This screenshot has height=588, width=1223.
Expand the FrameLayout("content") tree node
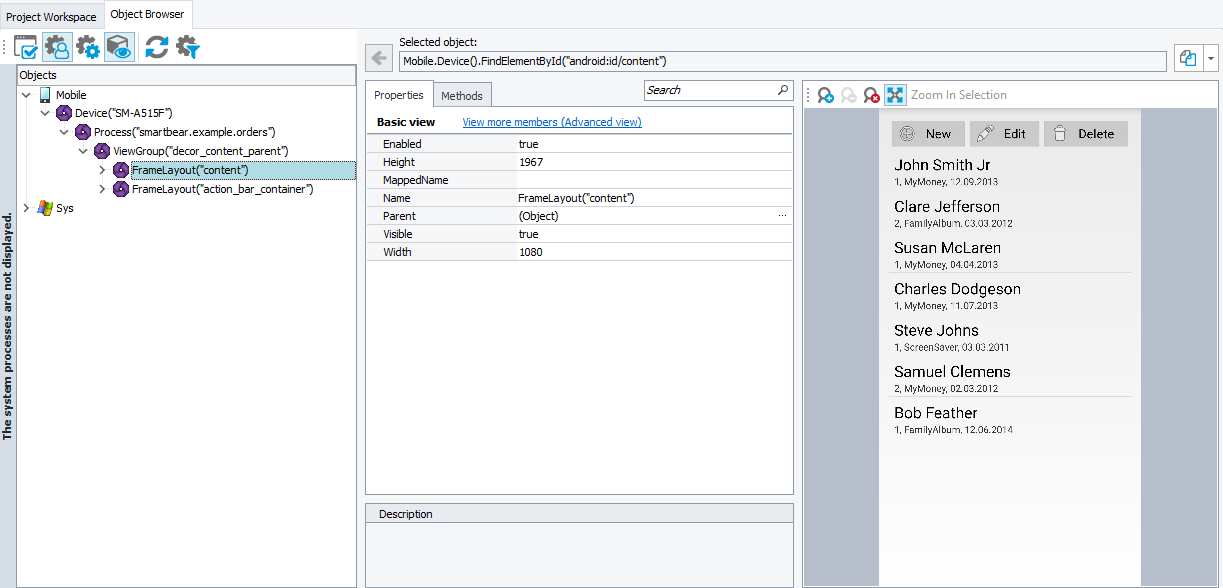(101, 170)
